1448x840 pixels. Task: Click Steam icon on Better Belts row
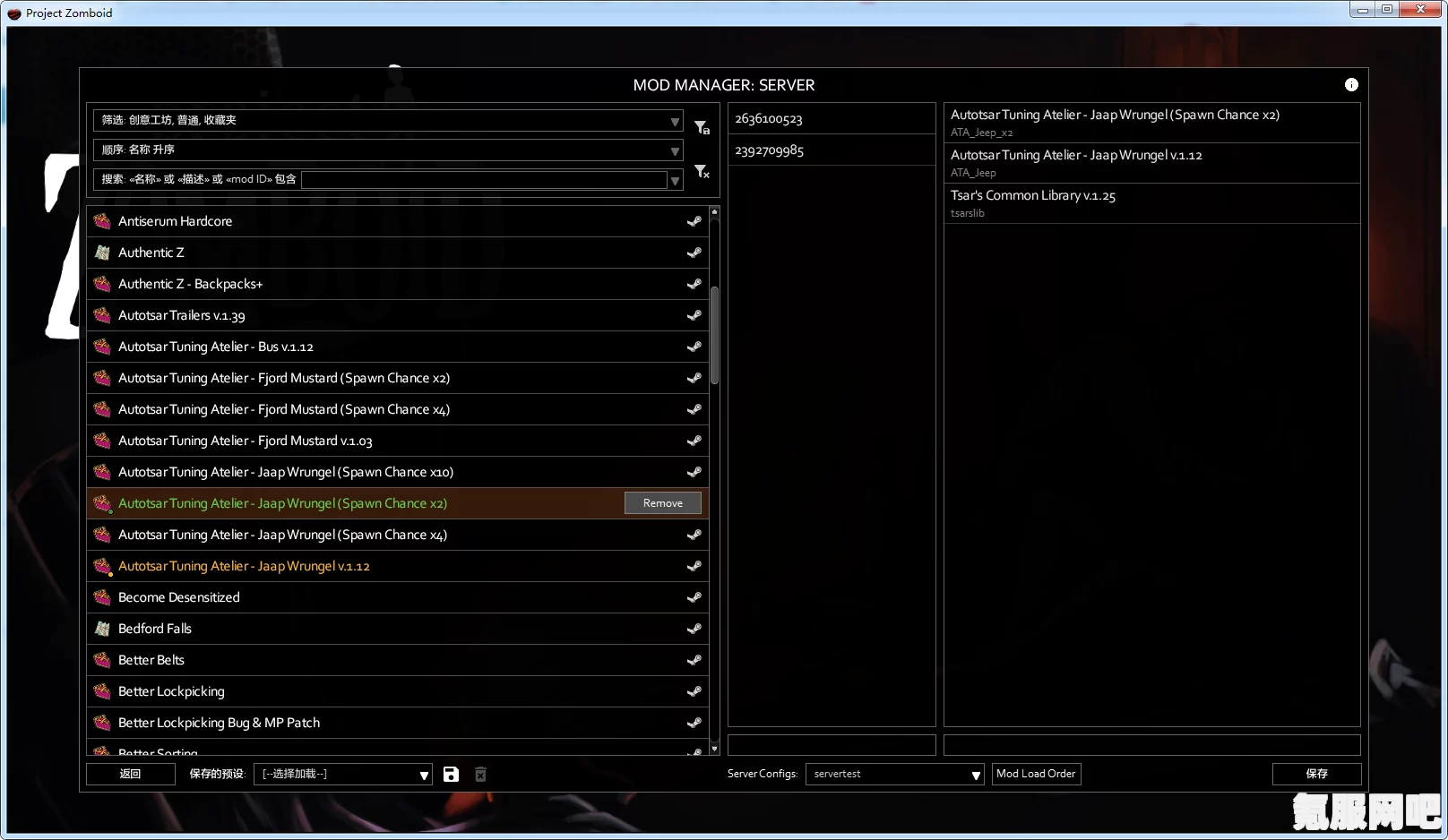tap(694, 660)
